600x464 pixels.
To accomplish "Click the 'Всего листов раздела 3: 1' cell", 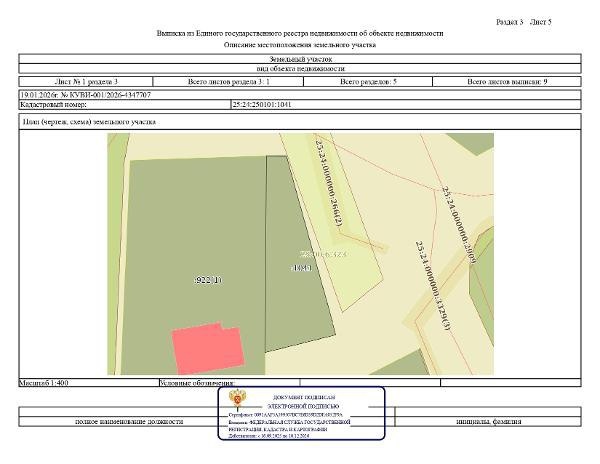I will pyautogui.click(x=228, y=81).
